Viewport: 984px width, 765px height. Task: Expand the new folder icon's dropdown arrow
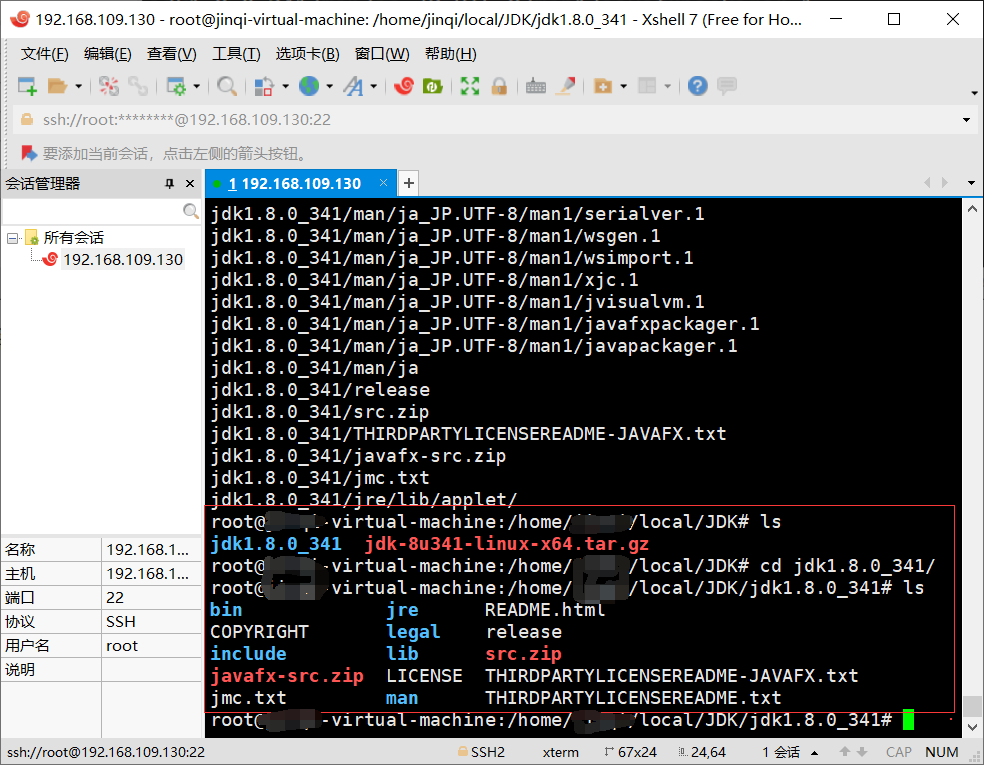[x=623, y=86]
